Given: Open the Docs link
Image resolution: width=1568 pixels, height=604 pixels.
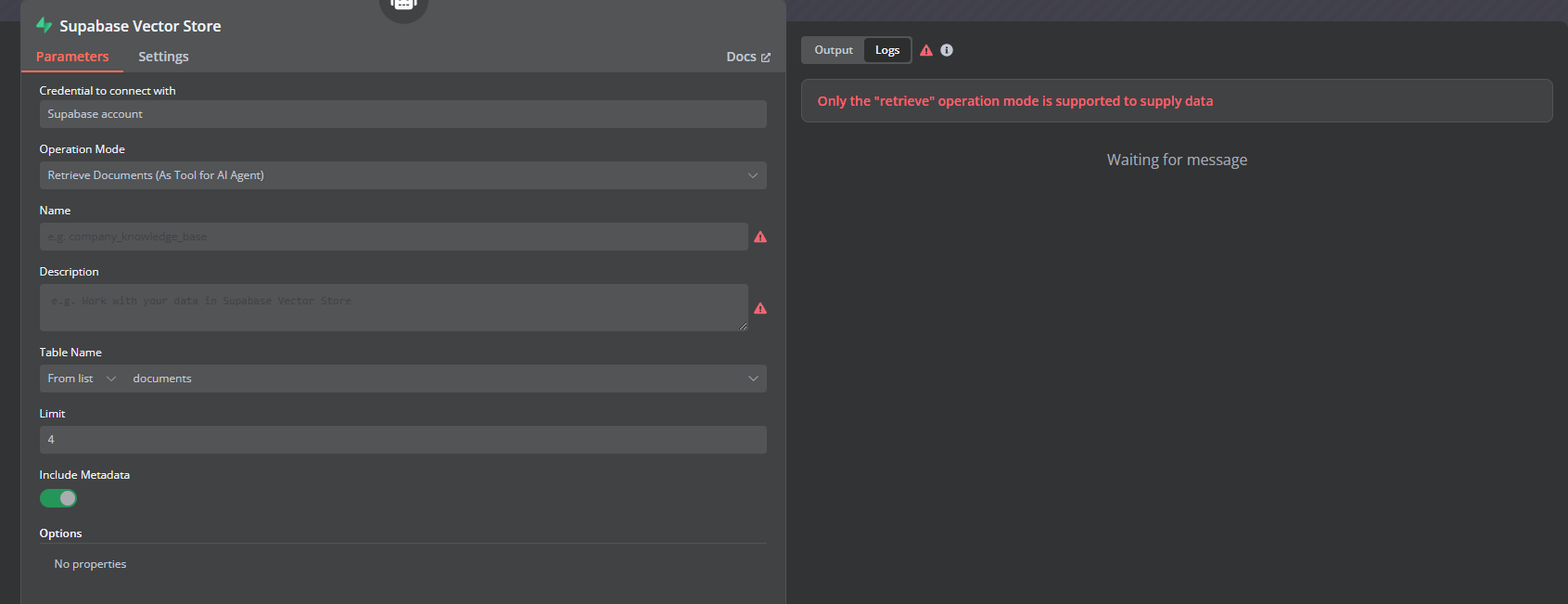Looking at the screenshot, I should click(741, 57).
